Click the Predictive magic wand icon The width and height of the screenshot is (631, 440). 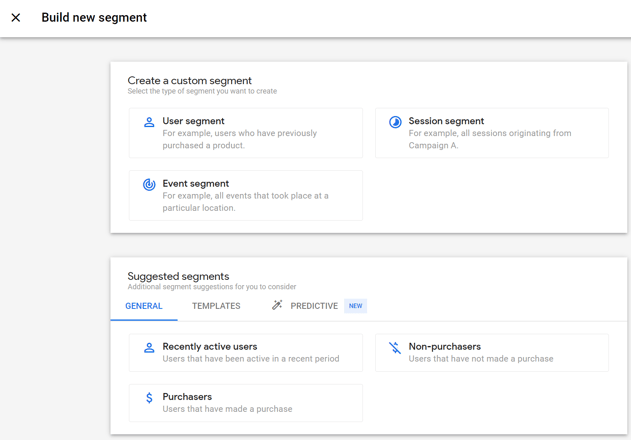coord(277,305)
